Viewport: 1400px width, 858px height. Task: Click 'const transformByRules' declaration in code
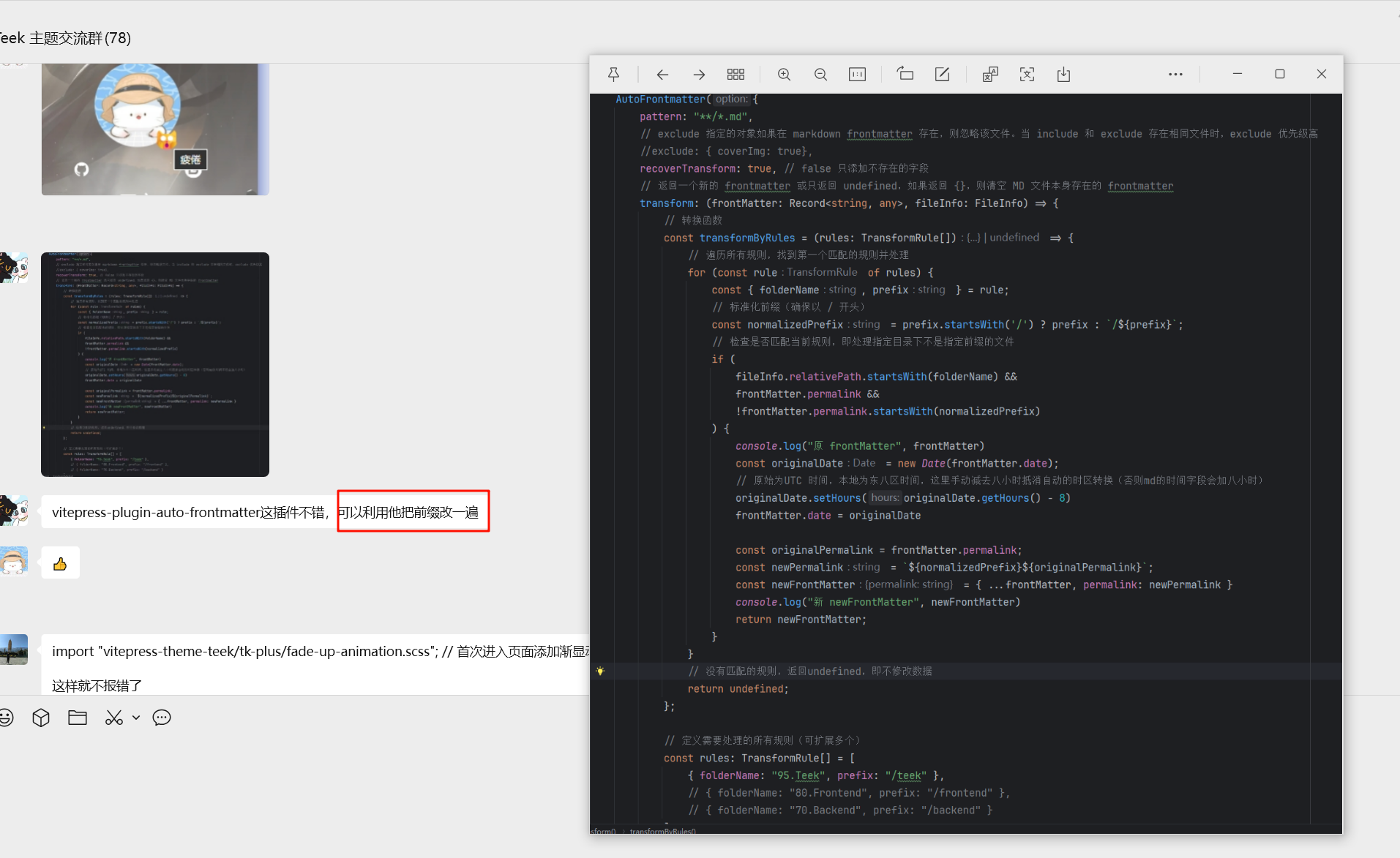(868, 238)
